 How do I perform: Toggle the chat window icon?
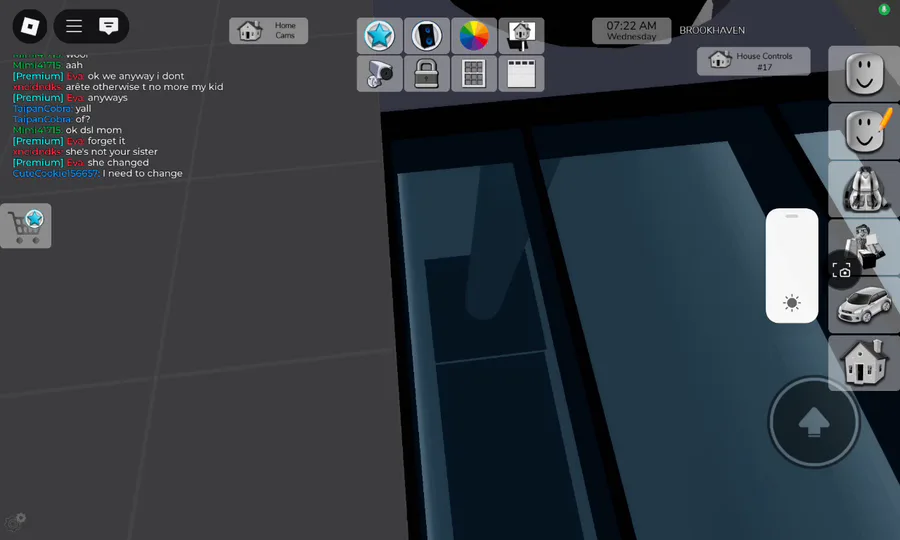click(x=108, y=26)
